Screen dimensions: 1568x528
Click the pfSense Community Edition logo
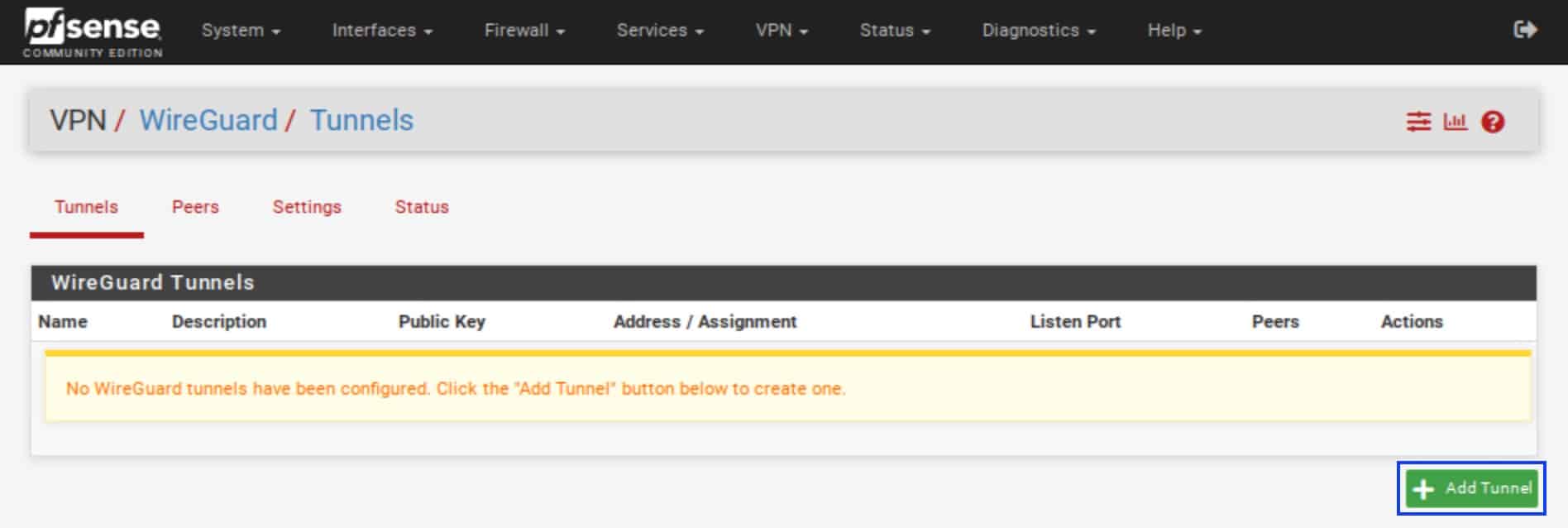click(93, 32)
